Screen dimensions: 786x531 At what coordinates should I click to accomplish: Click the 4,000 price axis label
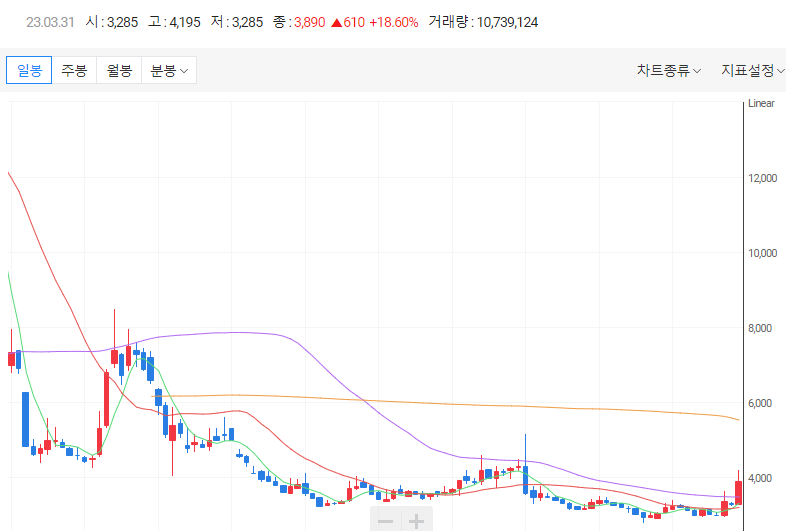tap(760, 478)
